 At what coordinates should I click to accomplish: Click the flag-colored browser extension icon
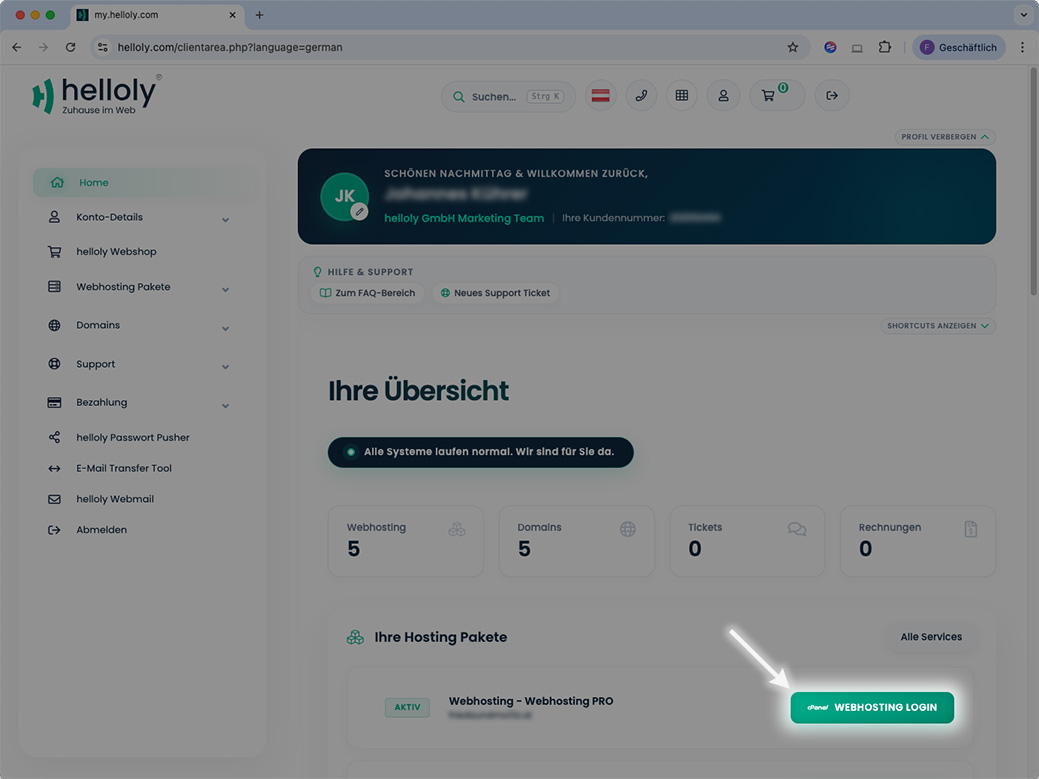pyautogui.click(x=830, y=47)
